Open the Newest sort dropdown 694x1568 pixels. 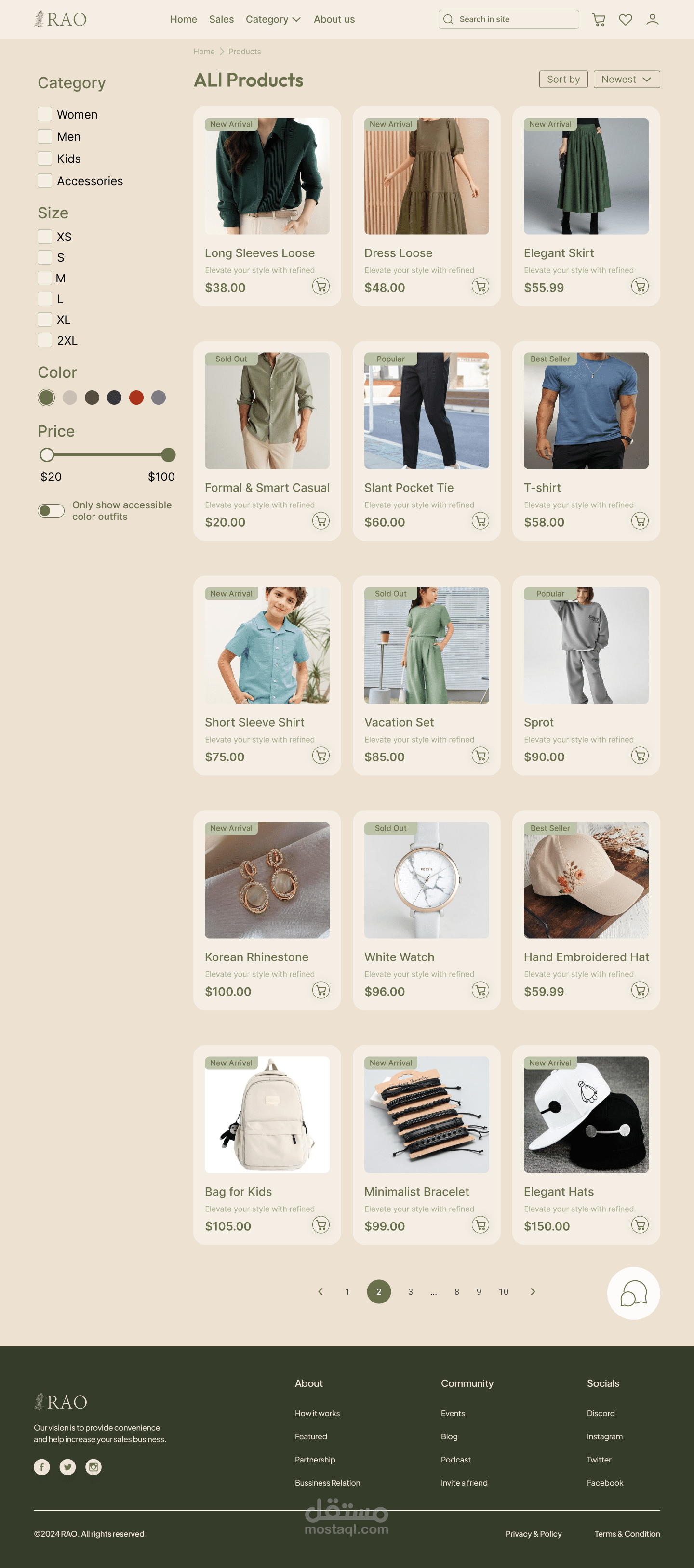point(627,79)
